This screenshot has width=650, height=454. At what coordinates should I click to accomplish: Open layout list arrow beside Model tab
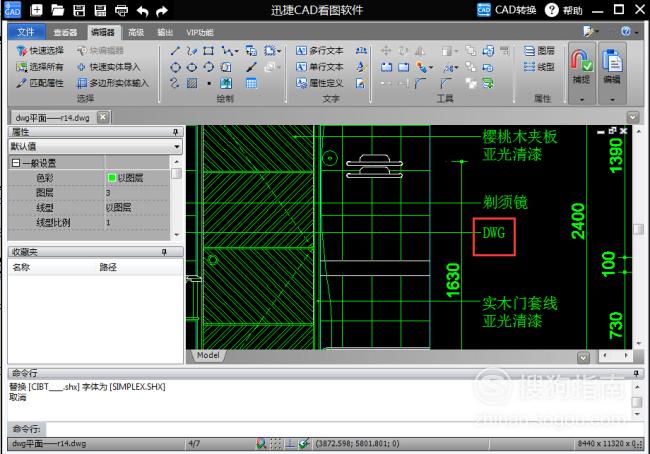[x=583, y=357]
